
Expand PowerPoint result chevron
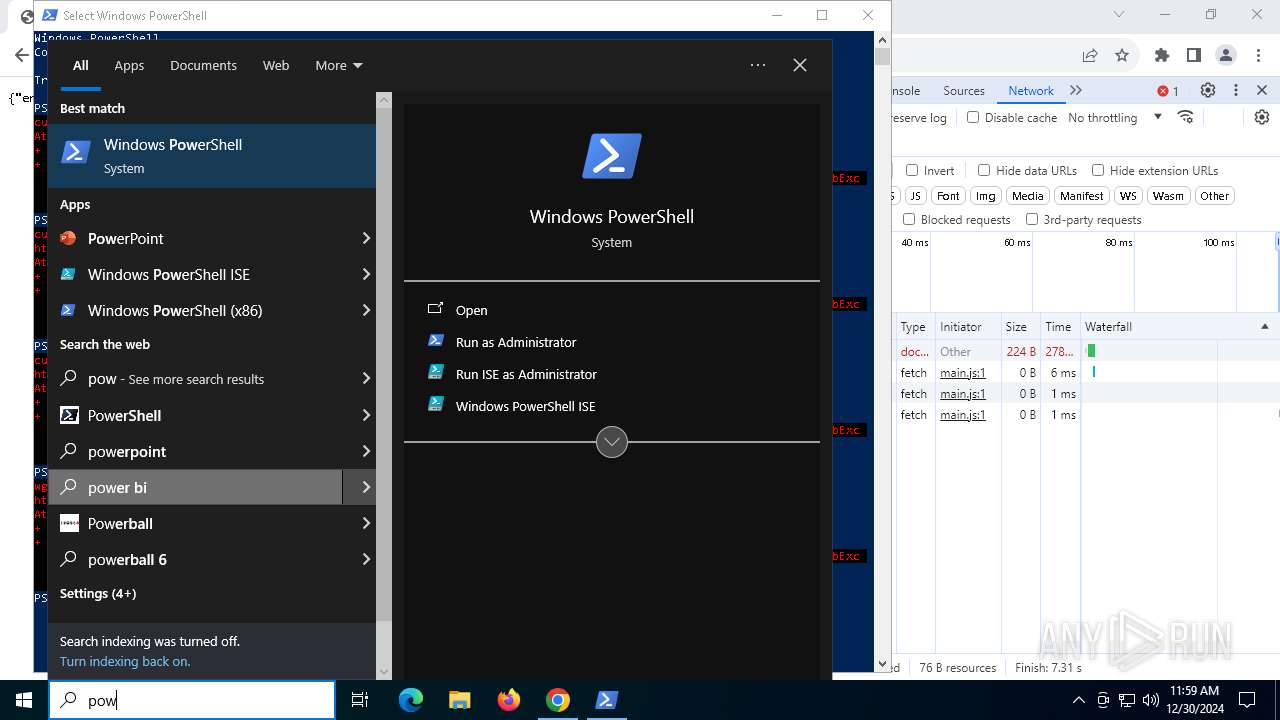[366, 238]
